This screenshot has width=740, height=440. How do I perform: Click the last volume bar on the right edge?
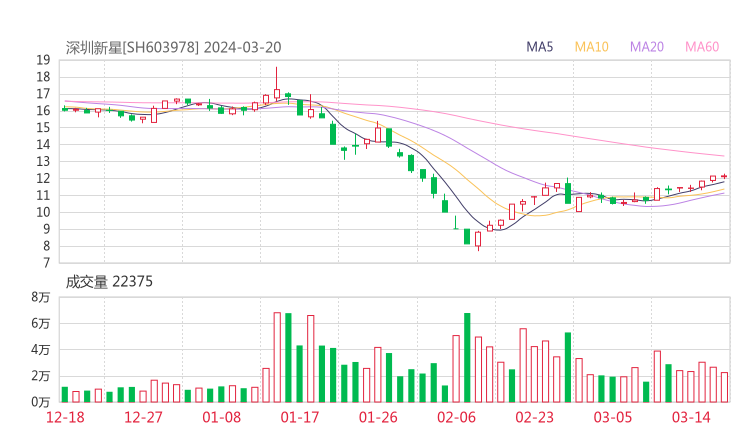pyautogui.click(x=724, y=387)
